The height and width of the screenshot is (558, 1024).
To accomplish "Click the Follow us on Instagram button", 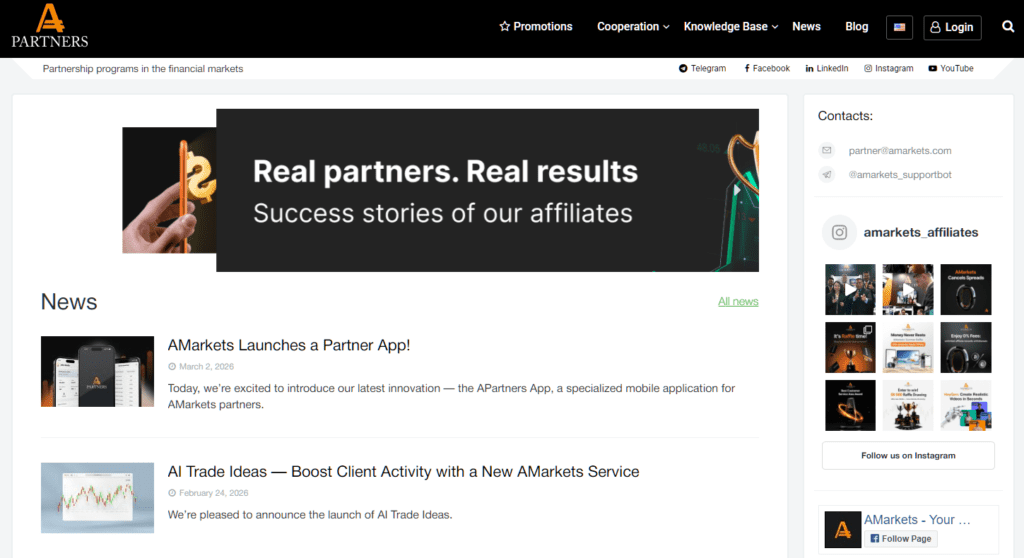I will (x=908, y=455).
